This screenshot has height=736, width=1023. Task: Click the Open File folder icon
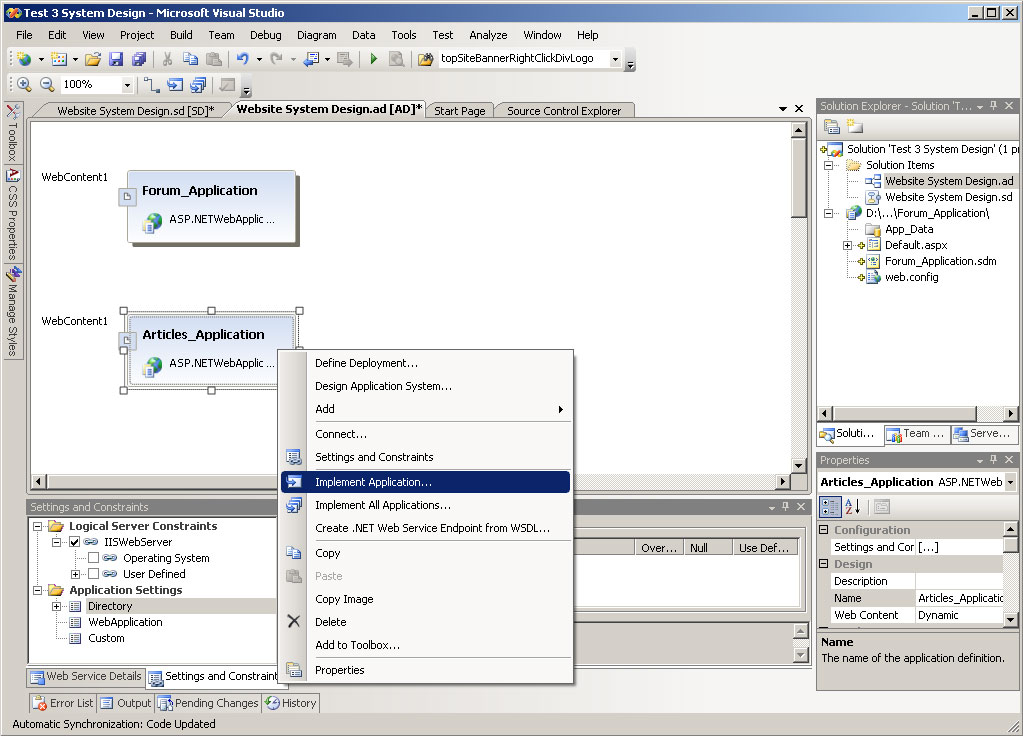coord(93,59)
